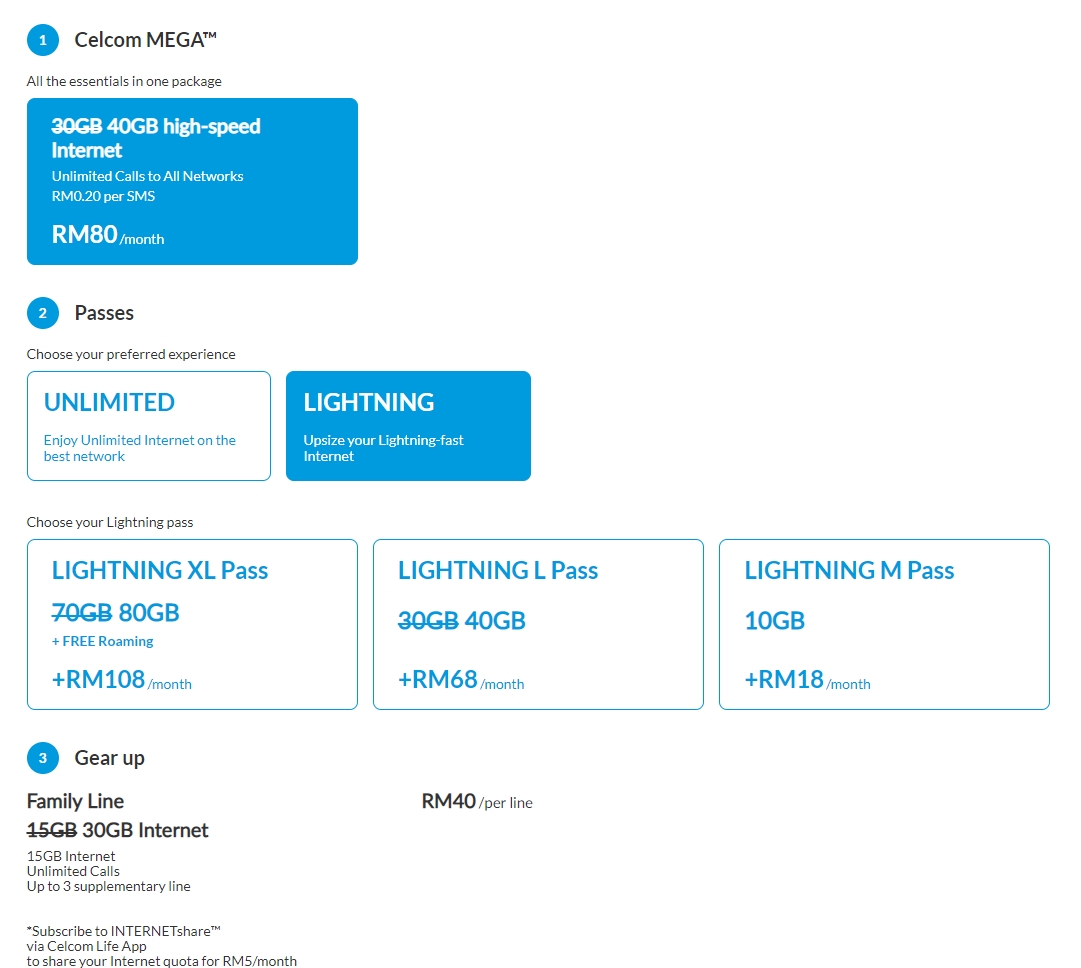Image resolution: width=1081 pixels, height=968 pixels.
Task: Click the Celcom MEGA heading
Action: point(146,41)
